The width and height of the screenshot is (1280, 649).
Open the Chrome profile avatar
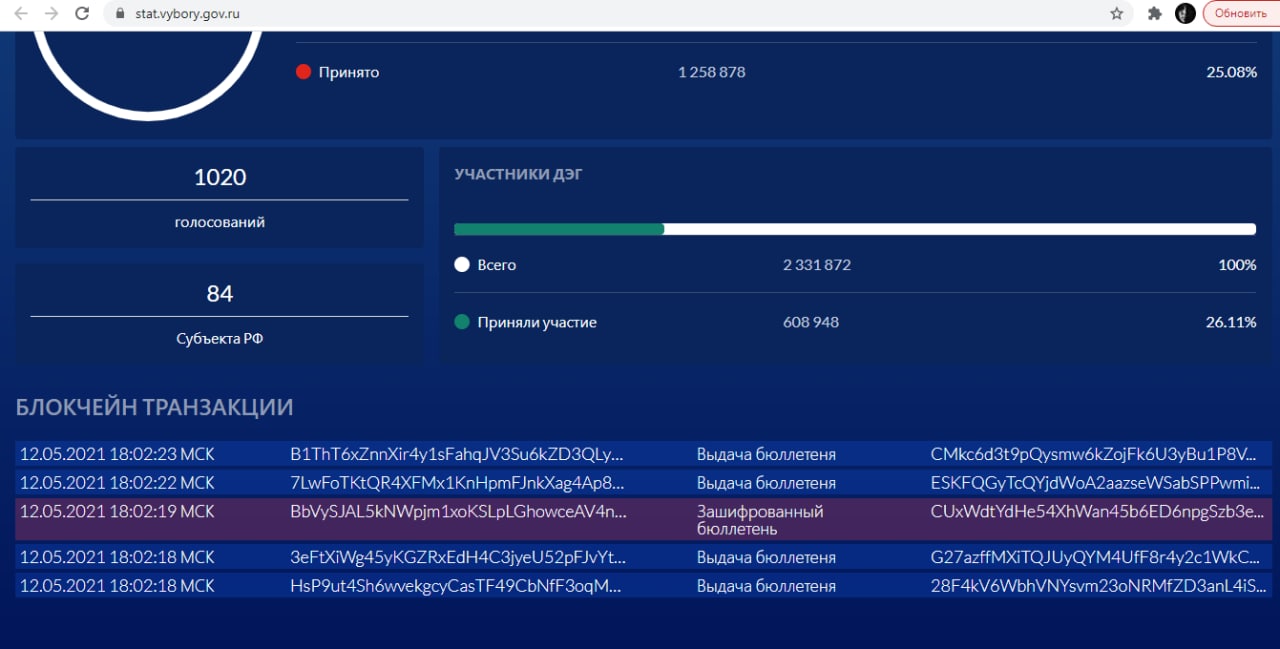[1185, 14]
